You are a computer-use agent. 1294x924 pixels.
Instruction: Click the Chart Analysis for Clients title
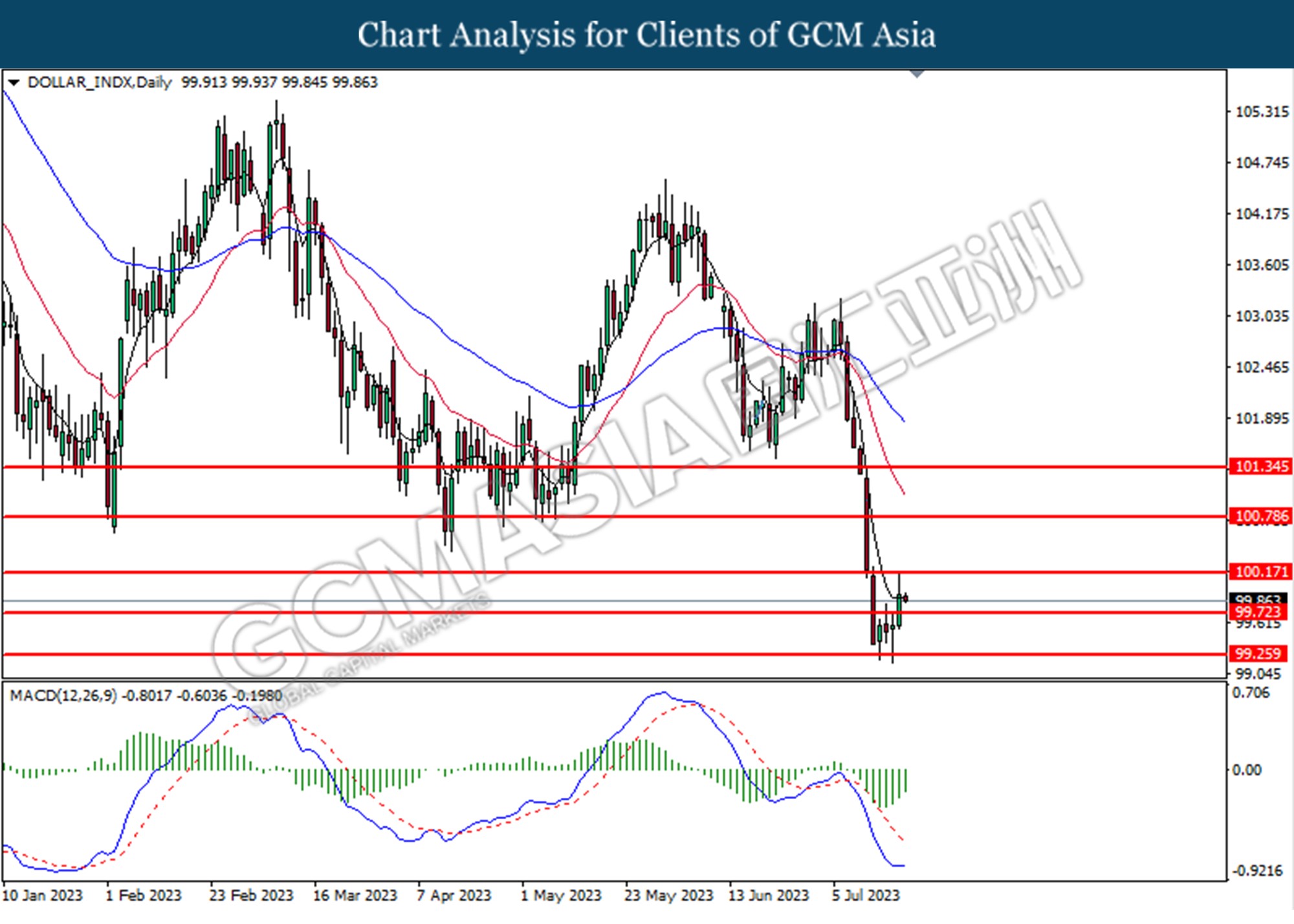(647, 35)
